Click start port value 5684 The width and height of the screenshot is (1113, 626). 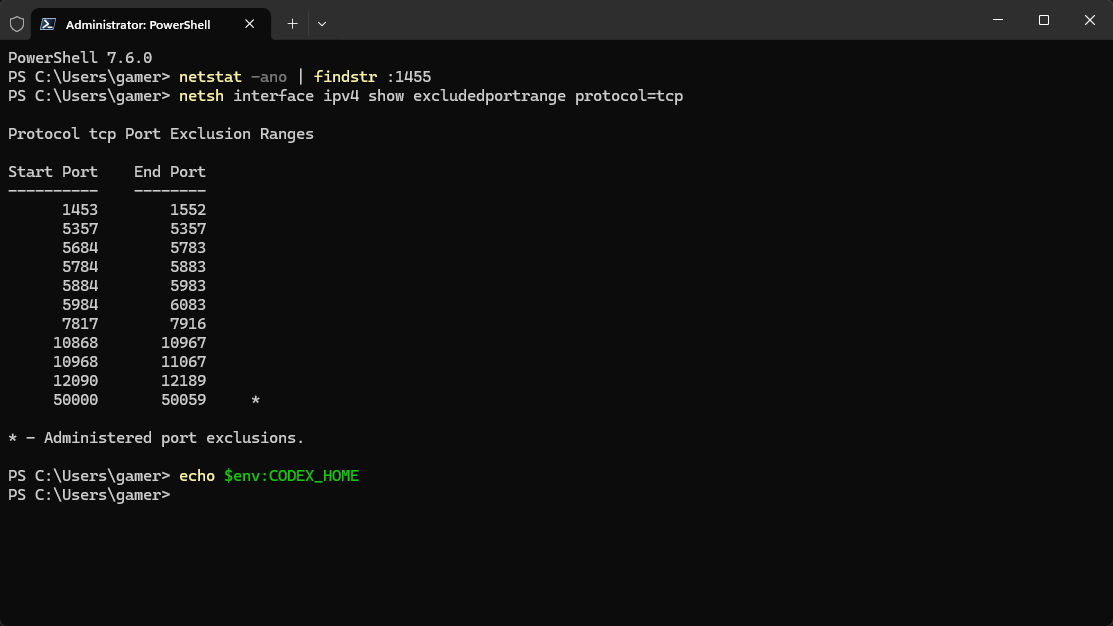(80, 248)
